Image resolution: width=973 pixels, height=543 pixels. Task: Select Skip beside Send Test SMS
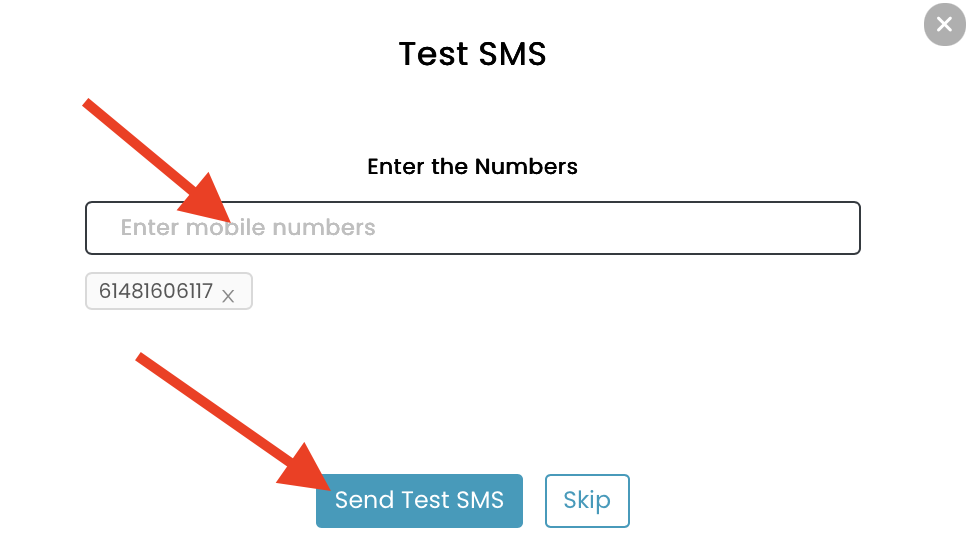point(587,501)
